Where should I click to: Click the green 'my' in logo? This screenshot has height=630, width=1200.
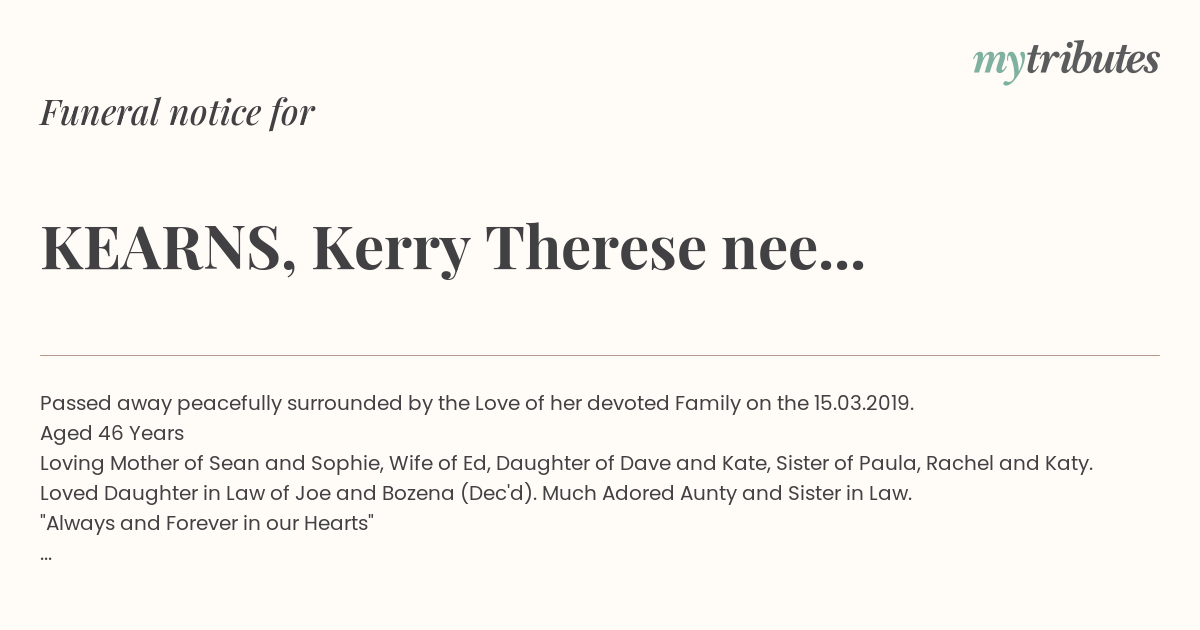(x=999, y=65)
